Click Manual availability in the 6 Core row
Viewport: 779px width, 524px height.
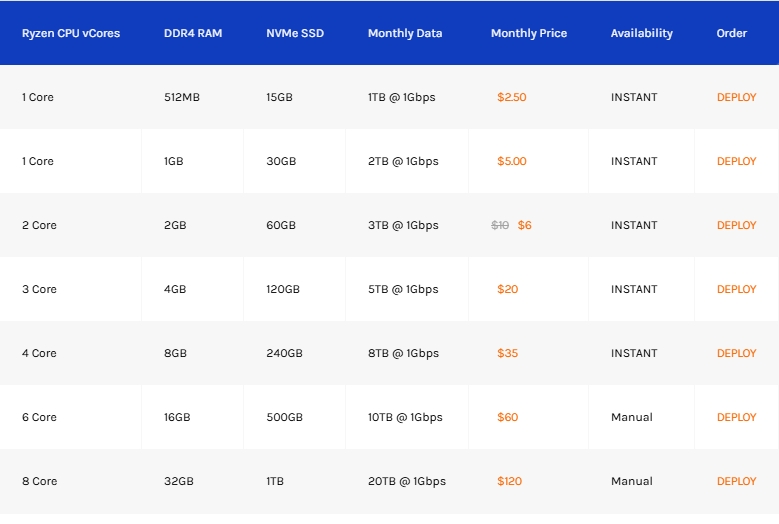(x=632, y=417)
